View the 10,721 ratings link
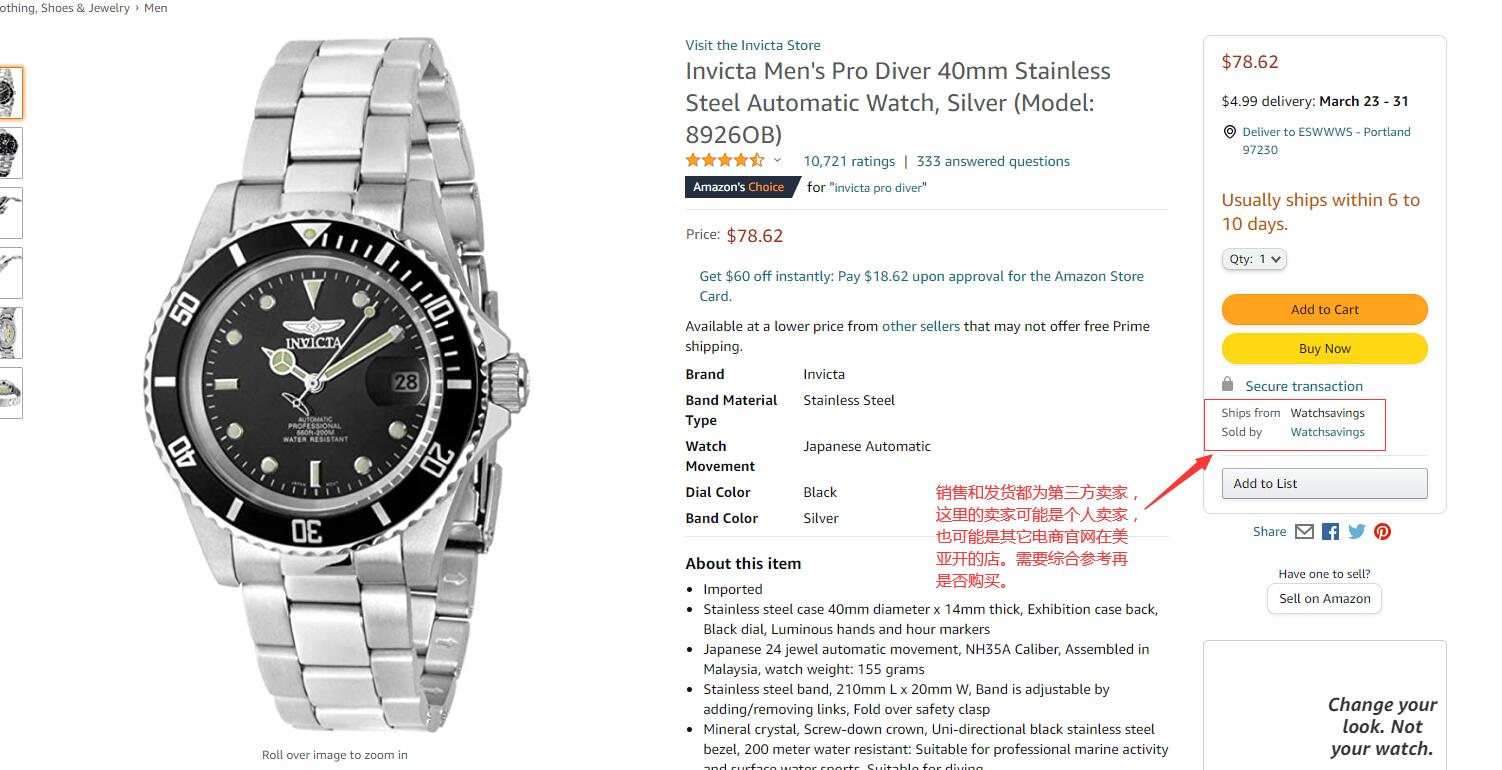The image size is (1502, 770). tap(849, 161)
